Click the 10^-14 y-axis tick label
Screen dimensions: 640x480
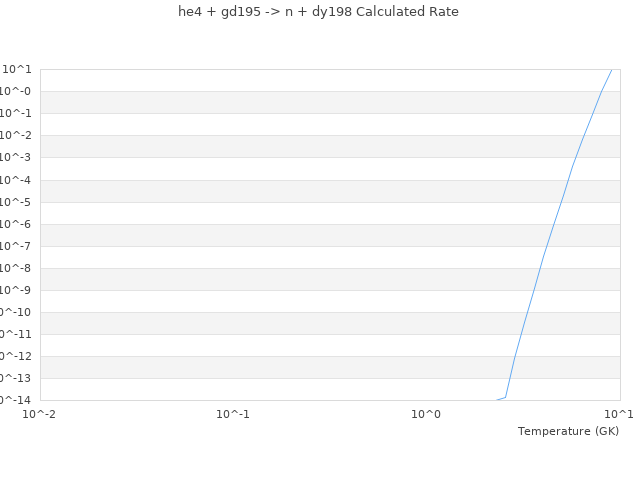pyautogui.click(x=16, y=400)
